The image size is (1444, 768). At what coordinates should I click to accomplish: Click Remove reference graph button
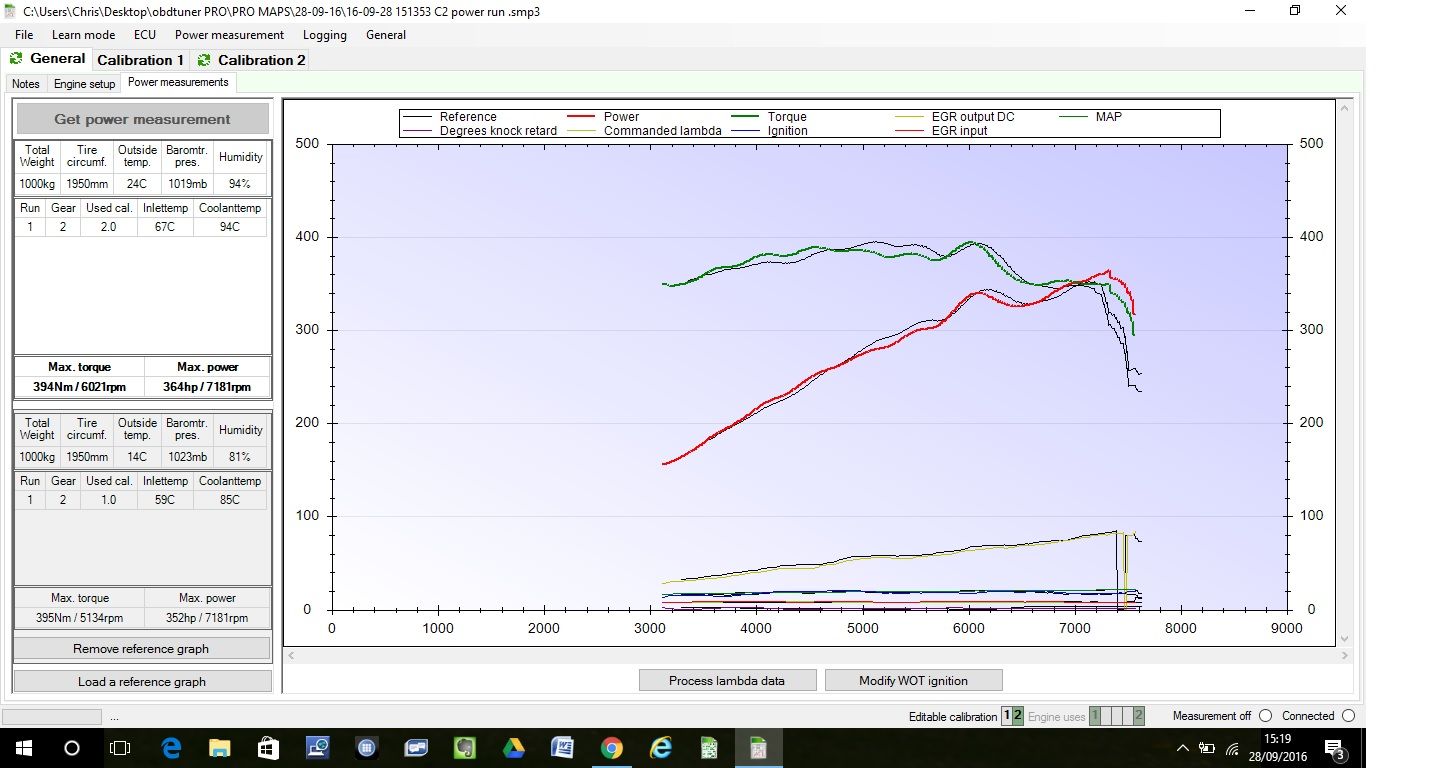[x=141, y=649]
